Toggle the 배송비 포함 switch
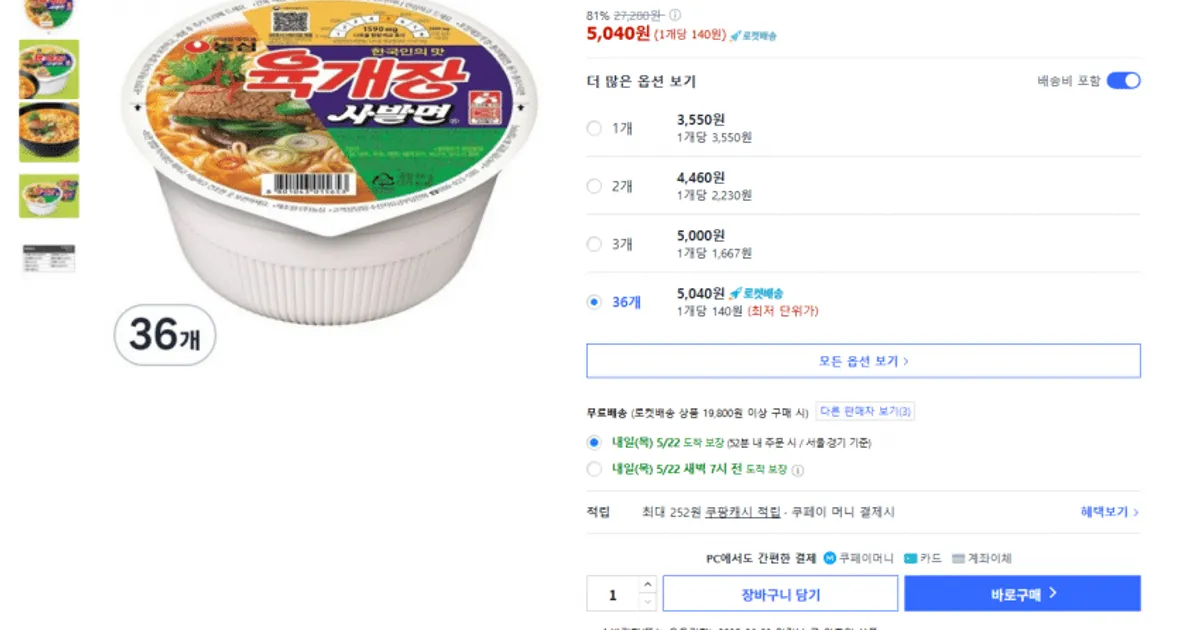Viewport: 1200px width, 630px height. [x=1123, y=81]
